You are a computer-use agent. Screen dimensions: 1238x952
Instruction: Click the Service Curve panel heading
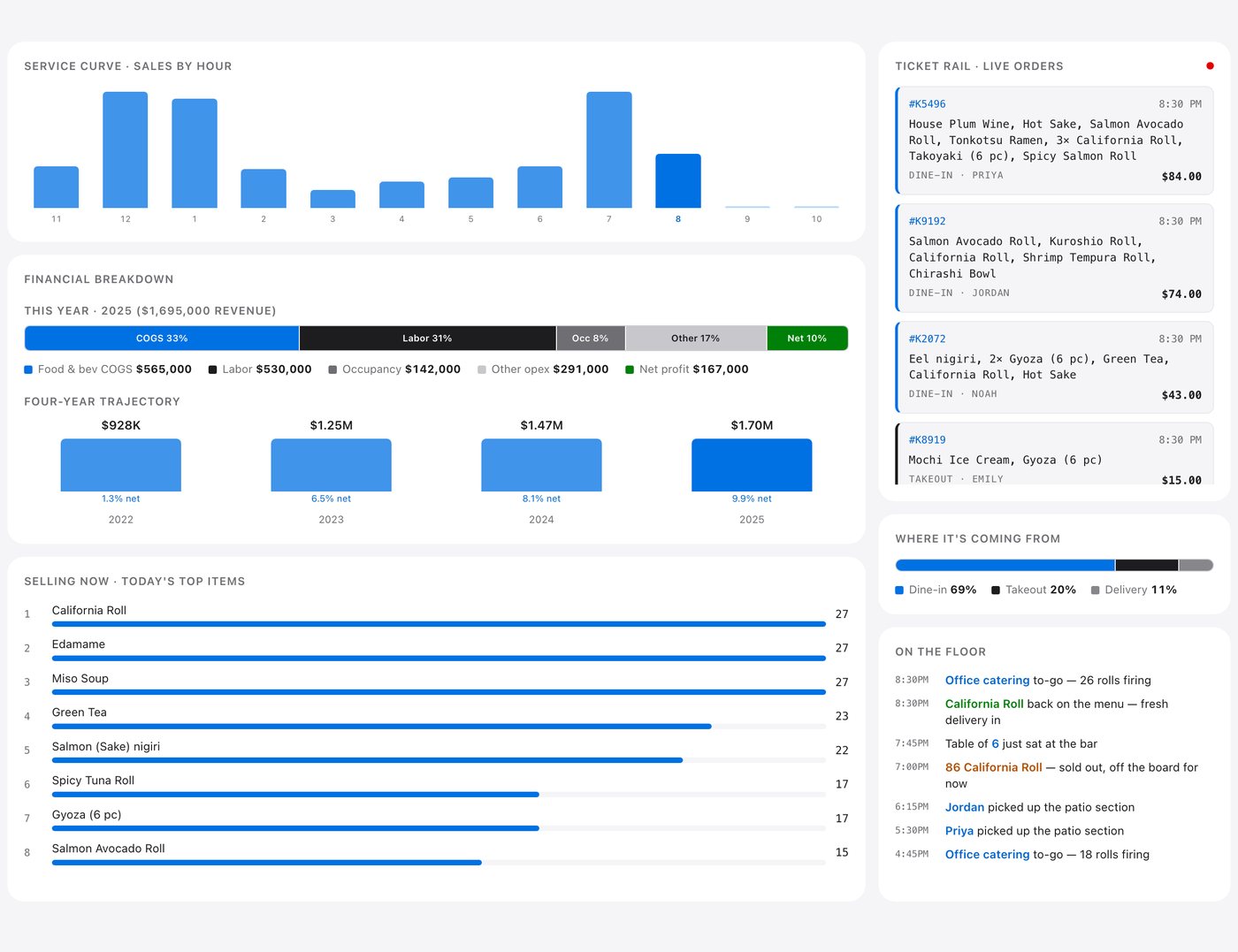tap(128, 66)
